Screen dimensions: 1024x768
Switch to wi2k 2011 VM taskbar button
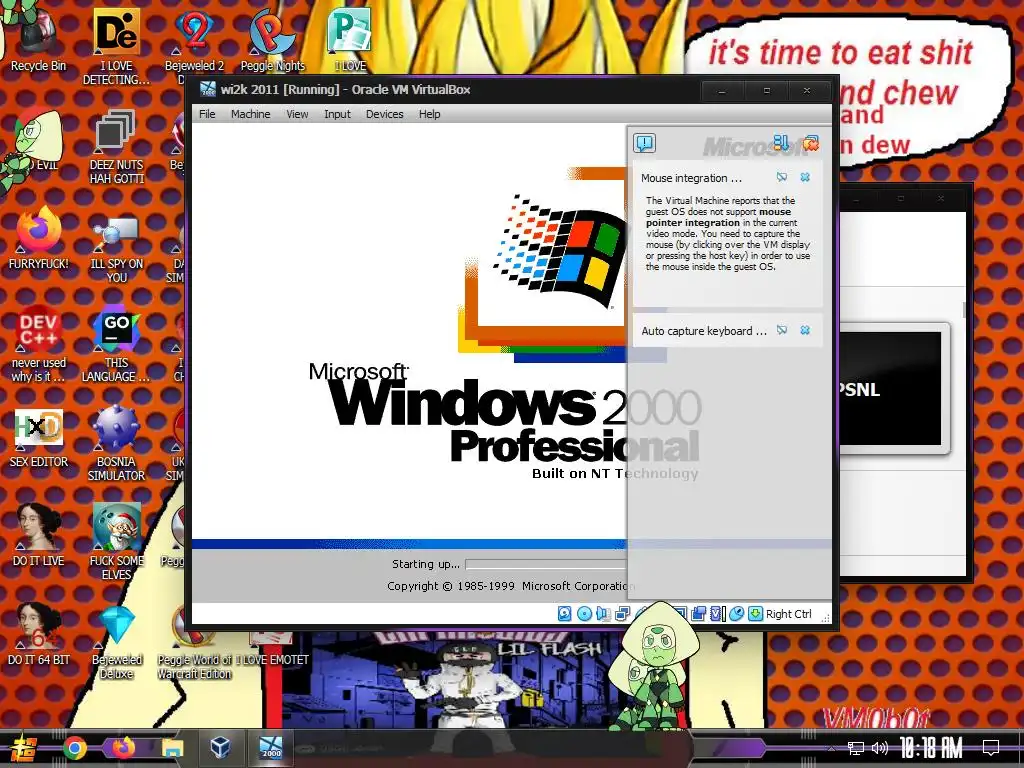[x=270, y=747]
